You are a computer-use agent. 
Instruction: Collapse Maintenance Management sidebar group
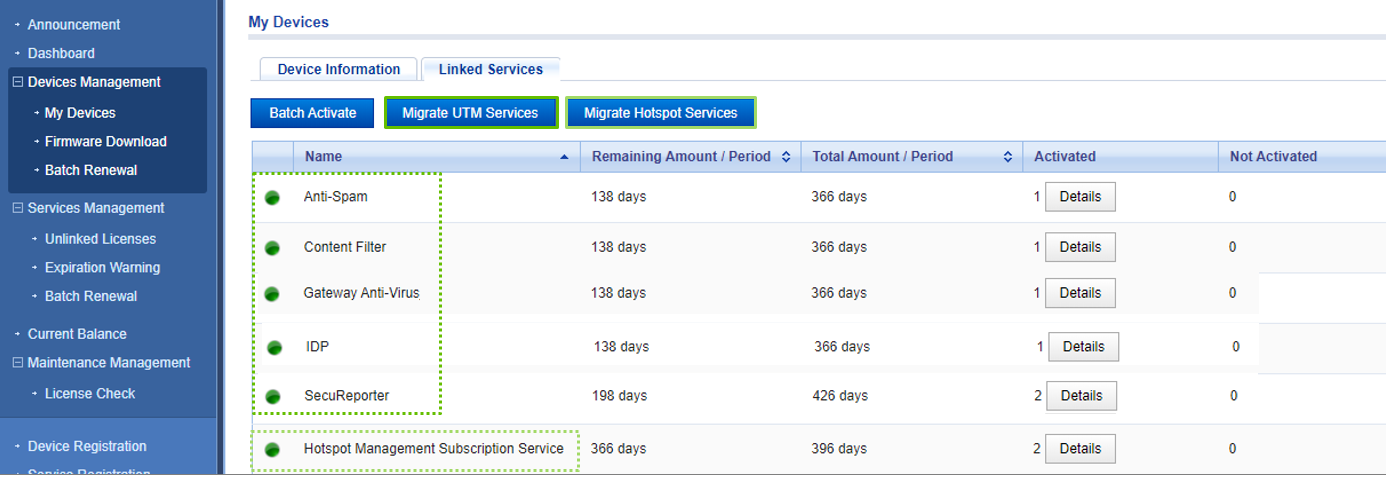(x=17, y=363)
